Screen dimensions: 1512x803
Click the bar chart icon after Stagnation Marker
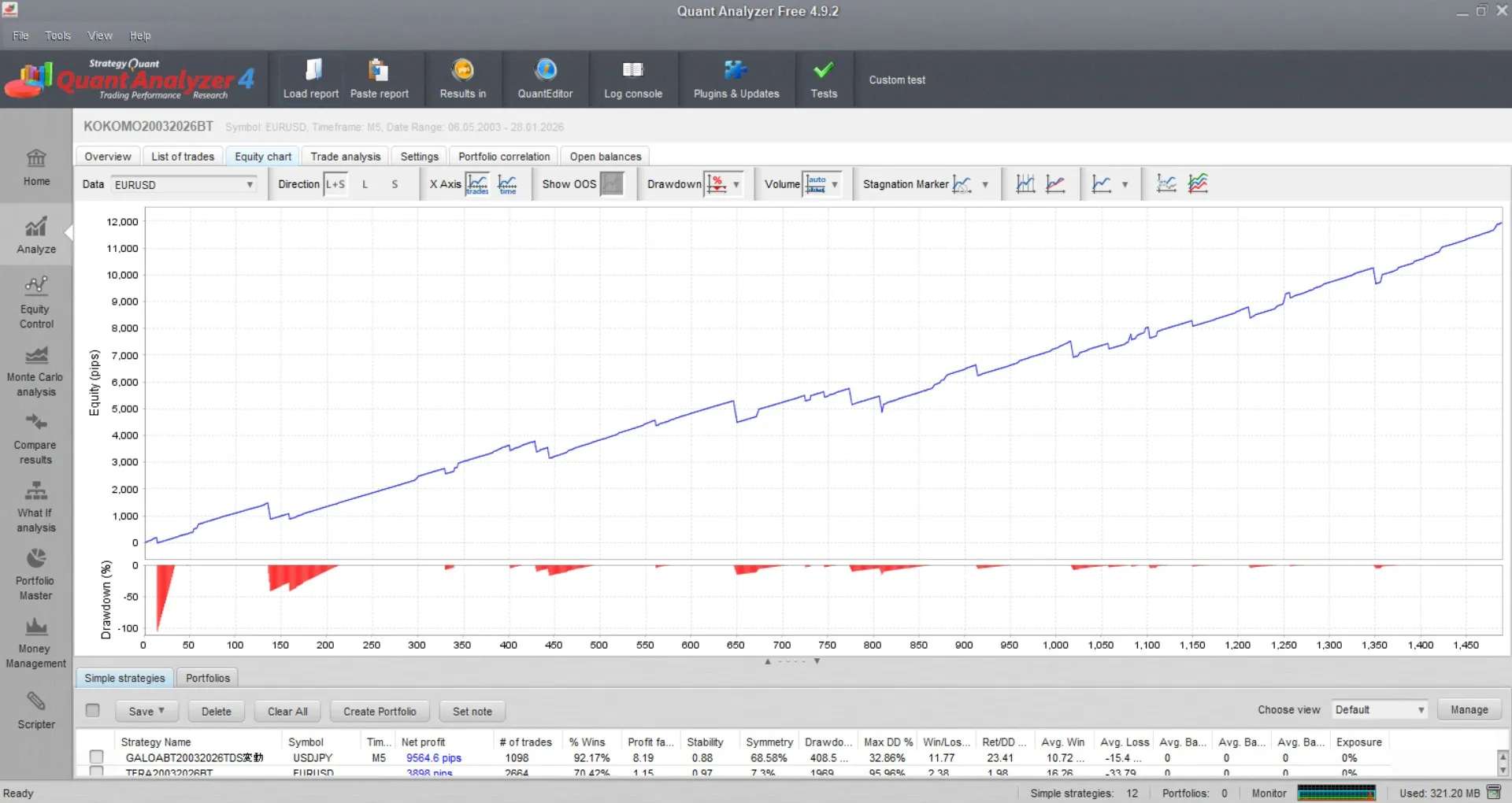1025,184
